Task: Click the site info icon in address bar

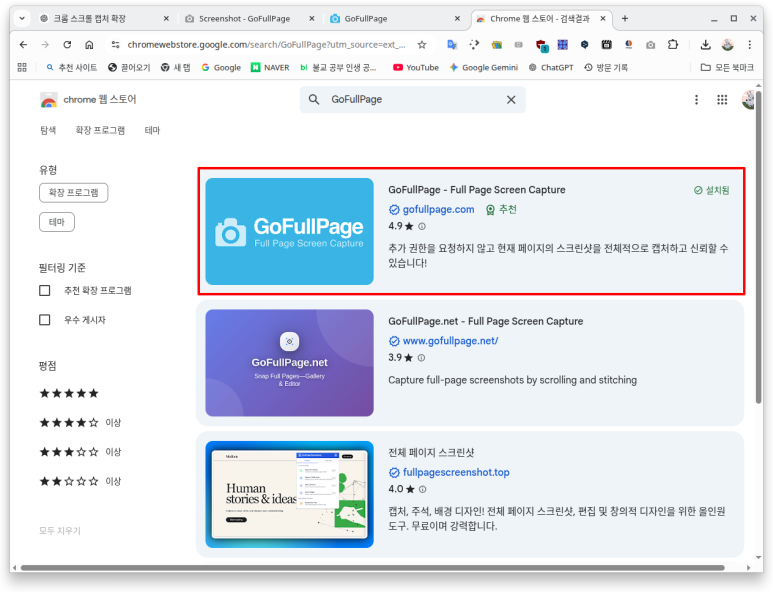Action: click(x=115, y=45)
